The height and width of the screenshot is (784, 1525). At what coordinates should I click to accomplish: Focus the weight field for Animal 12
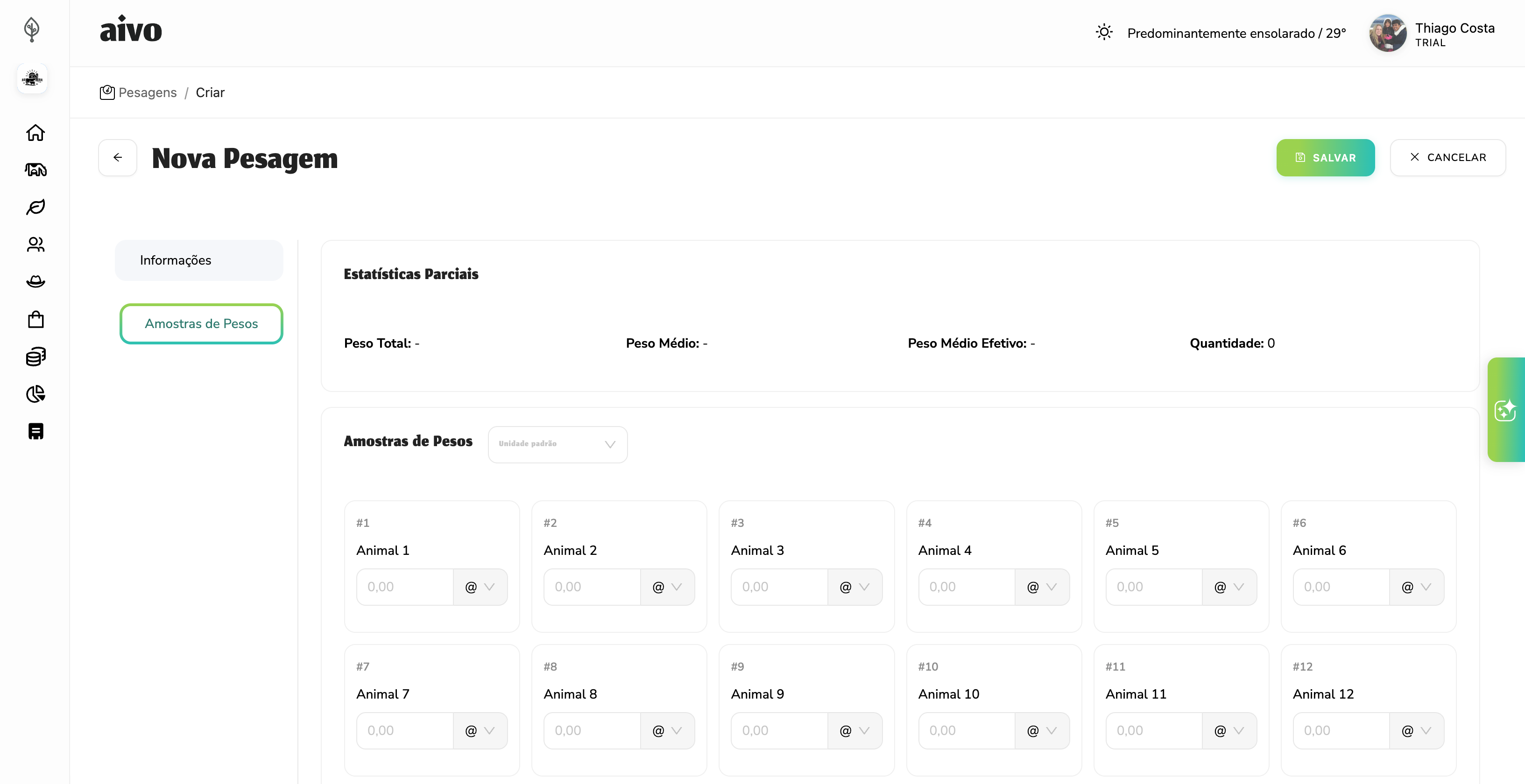point(1341,731)
